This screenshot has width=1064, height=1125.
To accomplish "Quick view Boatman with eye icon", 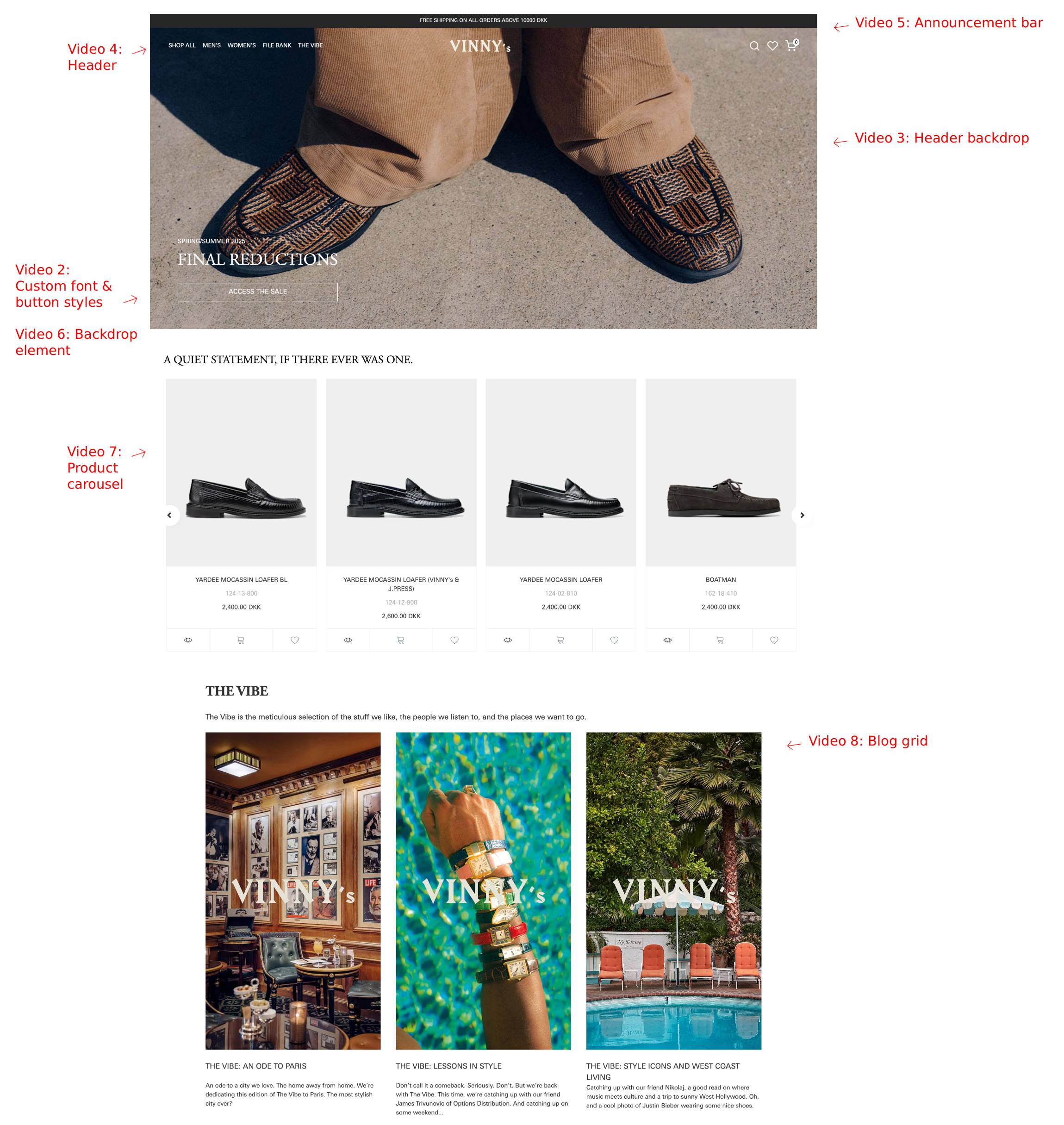I will [x=667, y=640].
